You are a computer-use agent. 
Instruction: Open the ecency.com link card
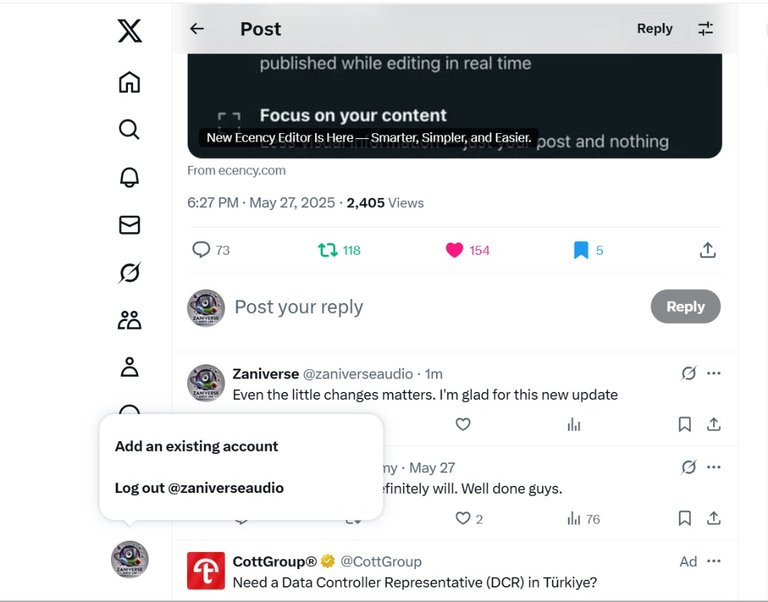(455, 106)
